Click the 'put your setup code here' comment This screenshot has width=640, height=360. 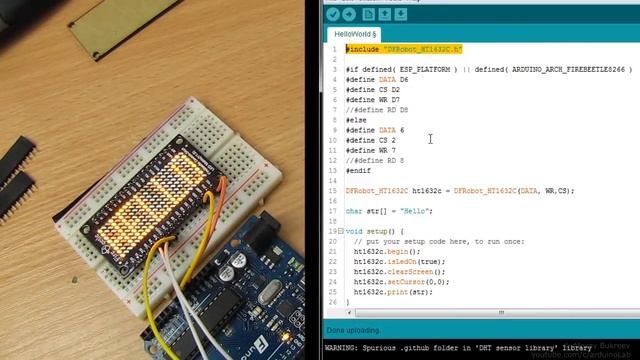point(439,242)
